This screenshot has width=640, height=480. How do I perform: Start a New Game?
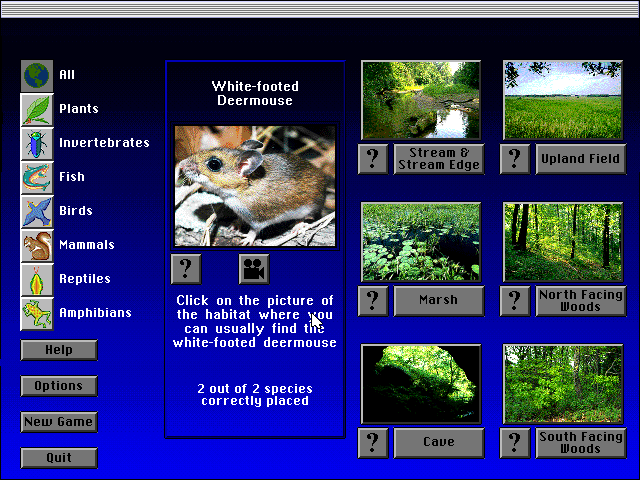pyautogui.click(x=59, y=422)
